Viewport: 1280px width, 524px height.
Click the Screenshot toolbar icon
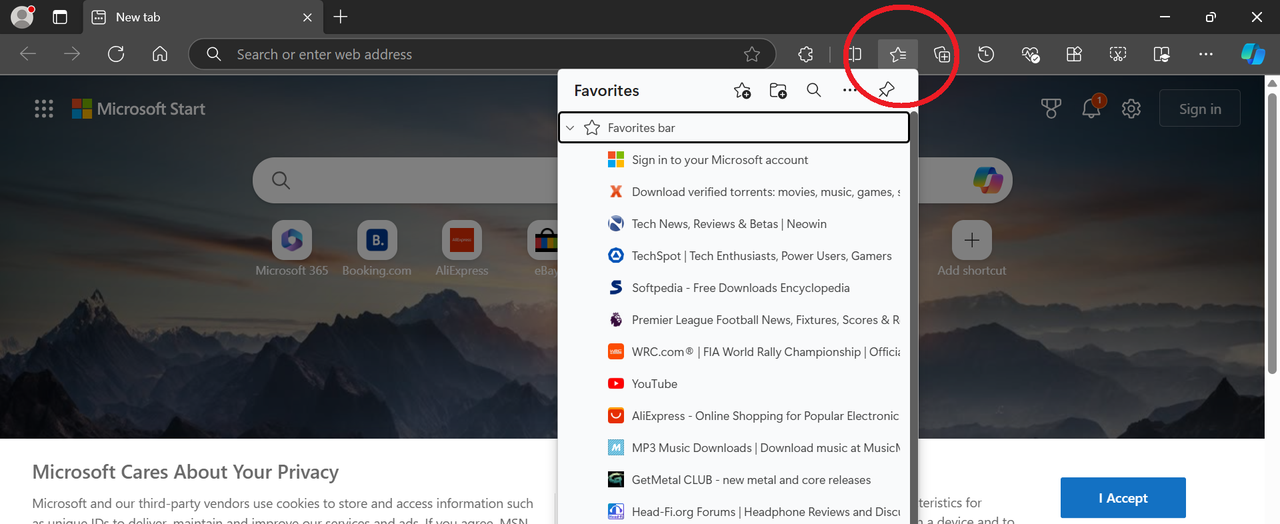tap(1118, 55)
